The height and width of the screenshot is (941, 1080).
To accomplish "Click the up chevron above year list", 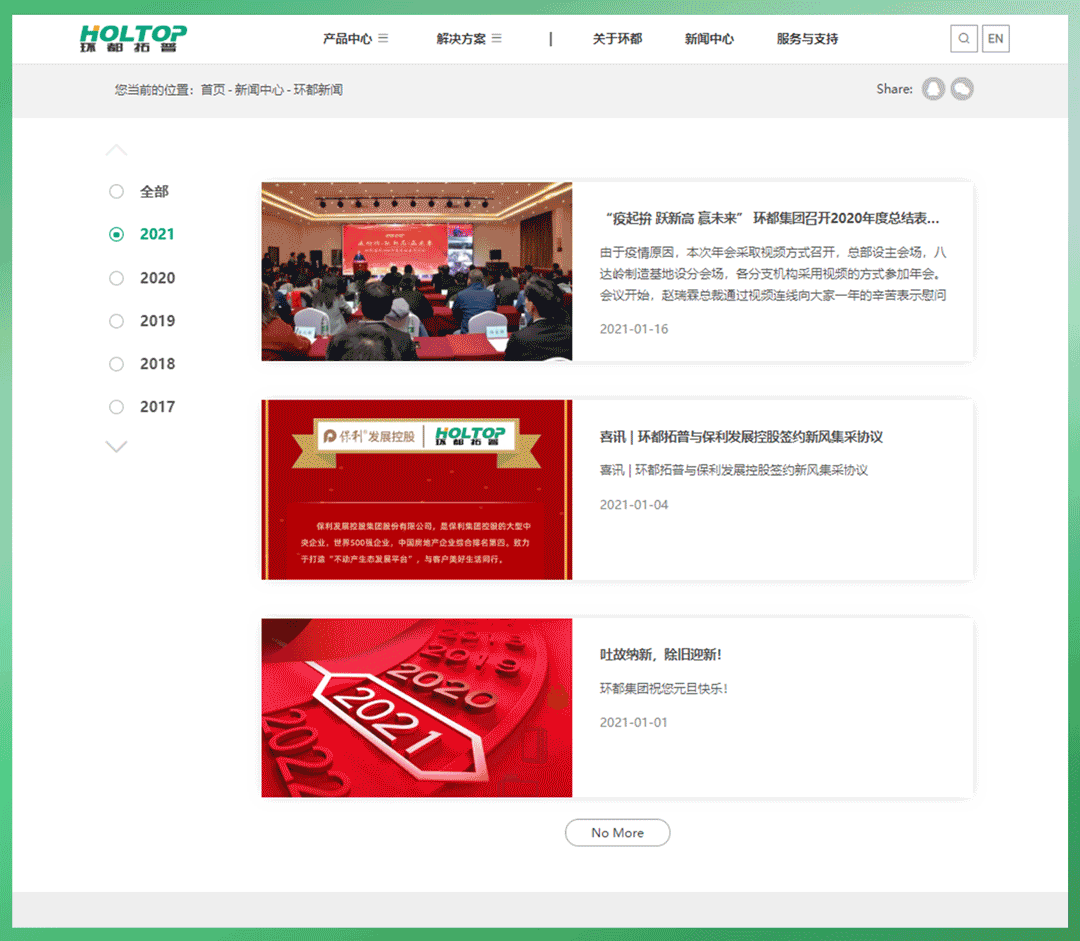I will point(116,149).
